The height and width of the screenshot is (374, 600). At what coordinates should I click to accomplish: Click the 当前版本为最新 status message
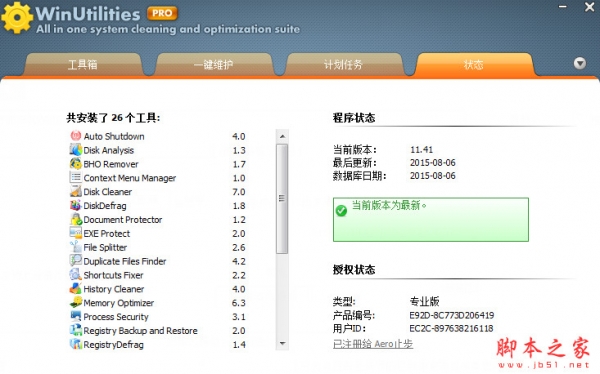(389, 205)
